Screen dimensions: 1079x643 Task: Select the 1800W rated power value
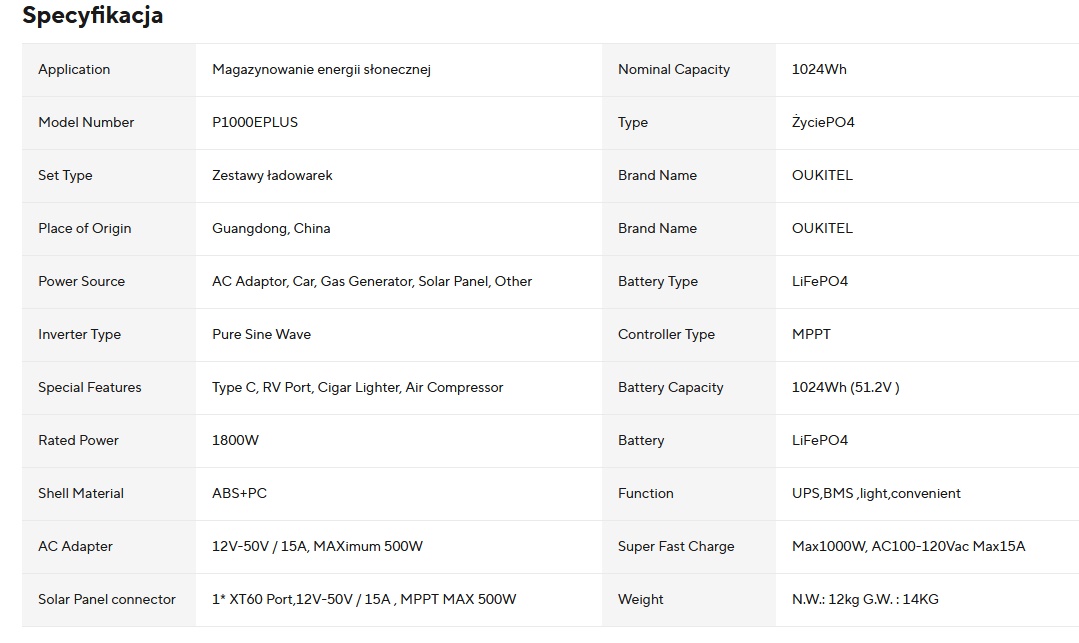click(x=235, y=441)
